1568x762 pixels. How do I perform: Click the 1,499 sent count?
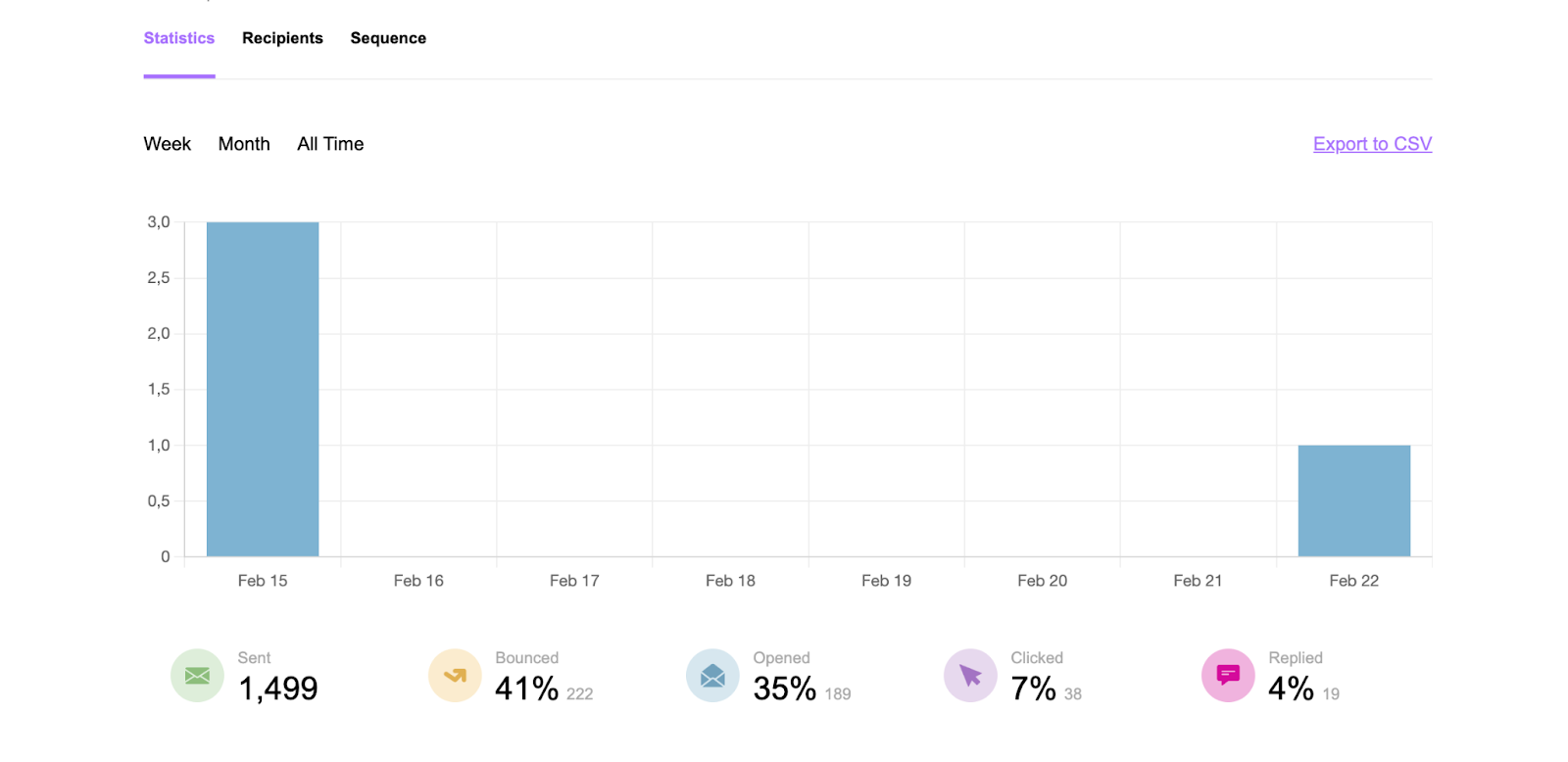tap(278, 689)
